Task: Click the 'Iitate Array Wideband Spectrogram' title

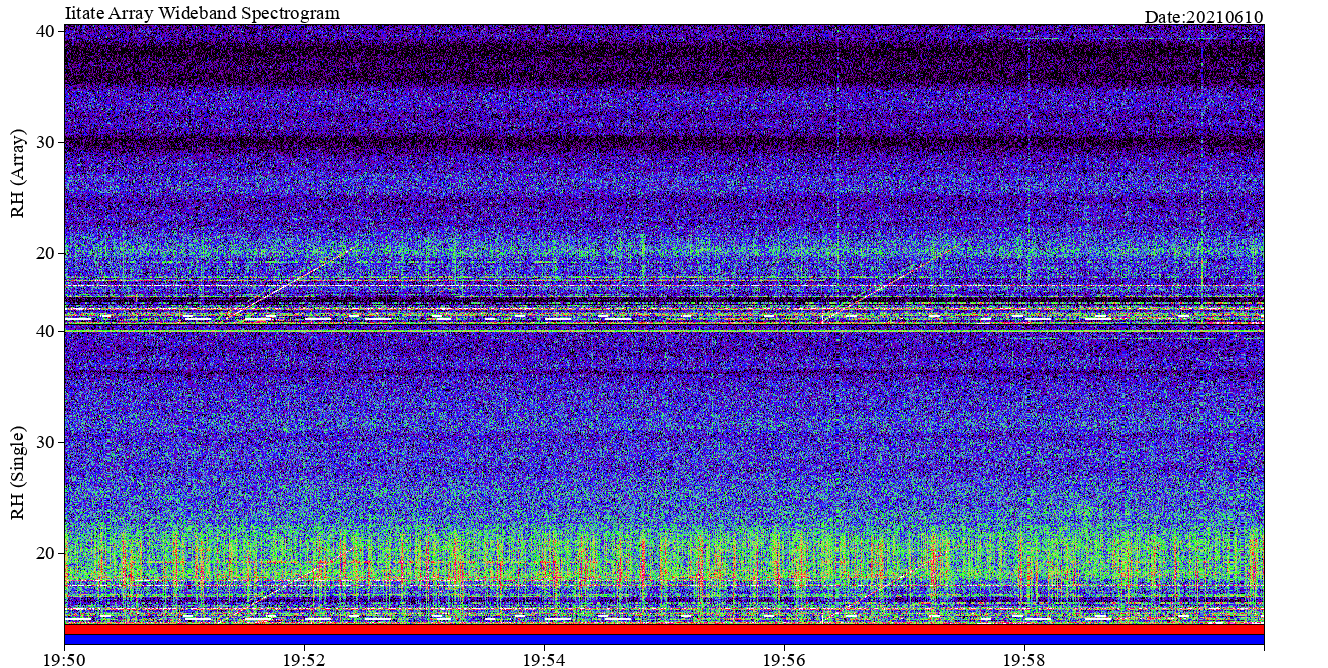Action: (x=202, y=13)
